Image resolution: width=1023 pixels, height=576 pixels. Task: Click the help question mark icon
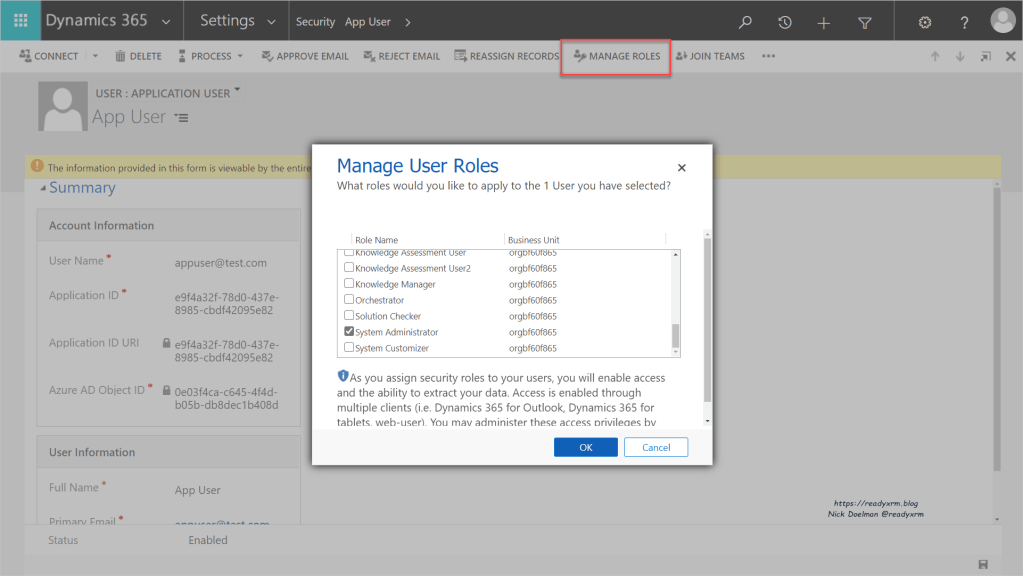tap(964, 22)
